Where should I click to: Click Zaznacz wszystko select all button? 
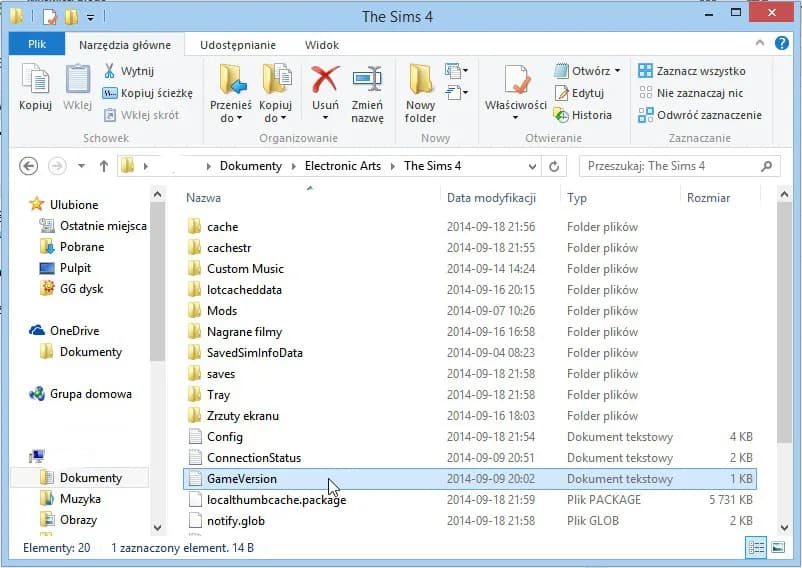[x=700, y=71]
